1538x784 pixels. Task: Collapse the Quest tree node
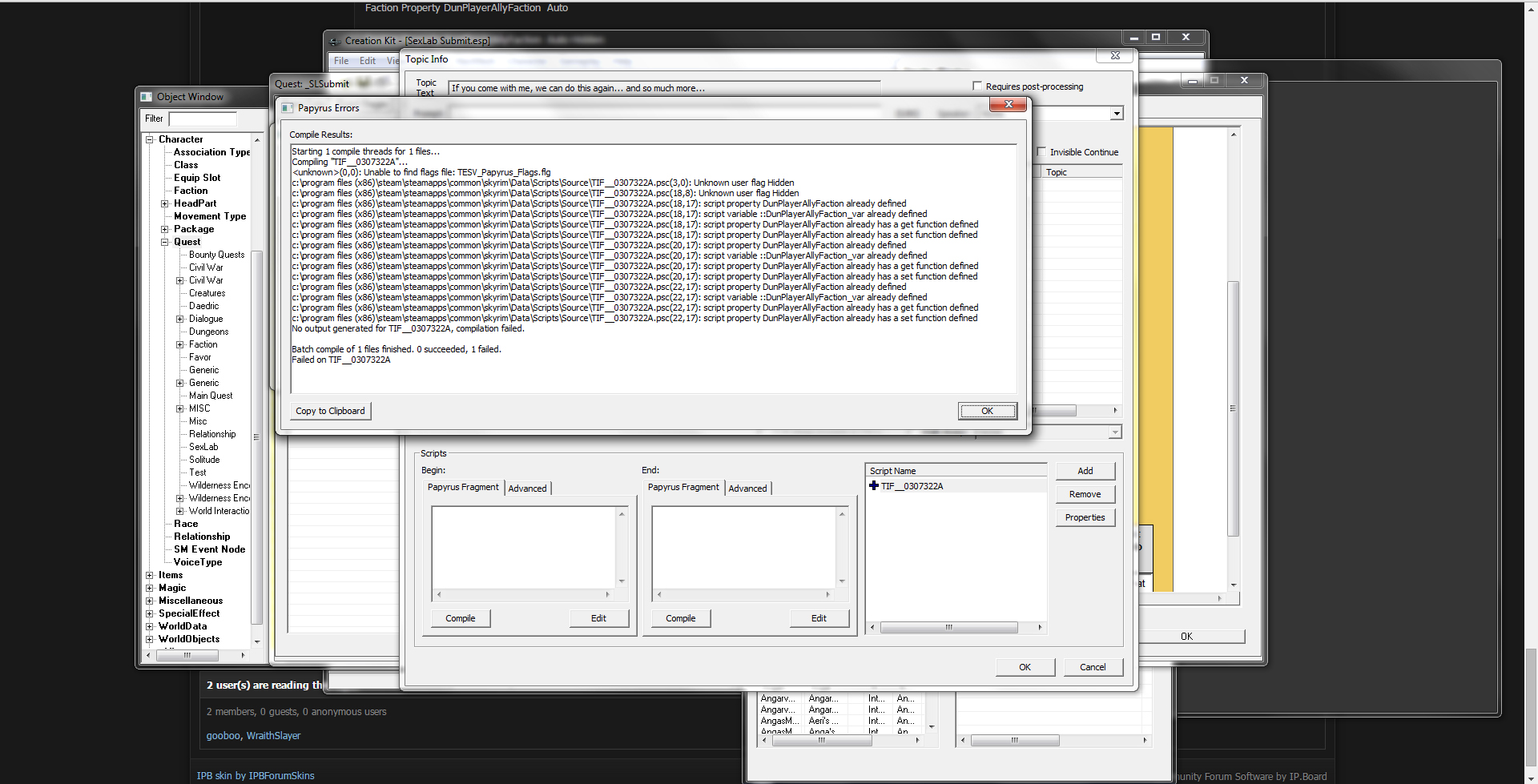pos(165,242)
